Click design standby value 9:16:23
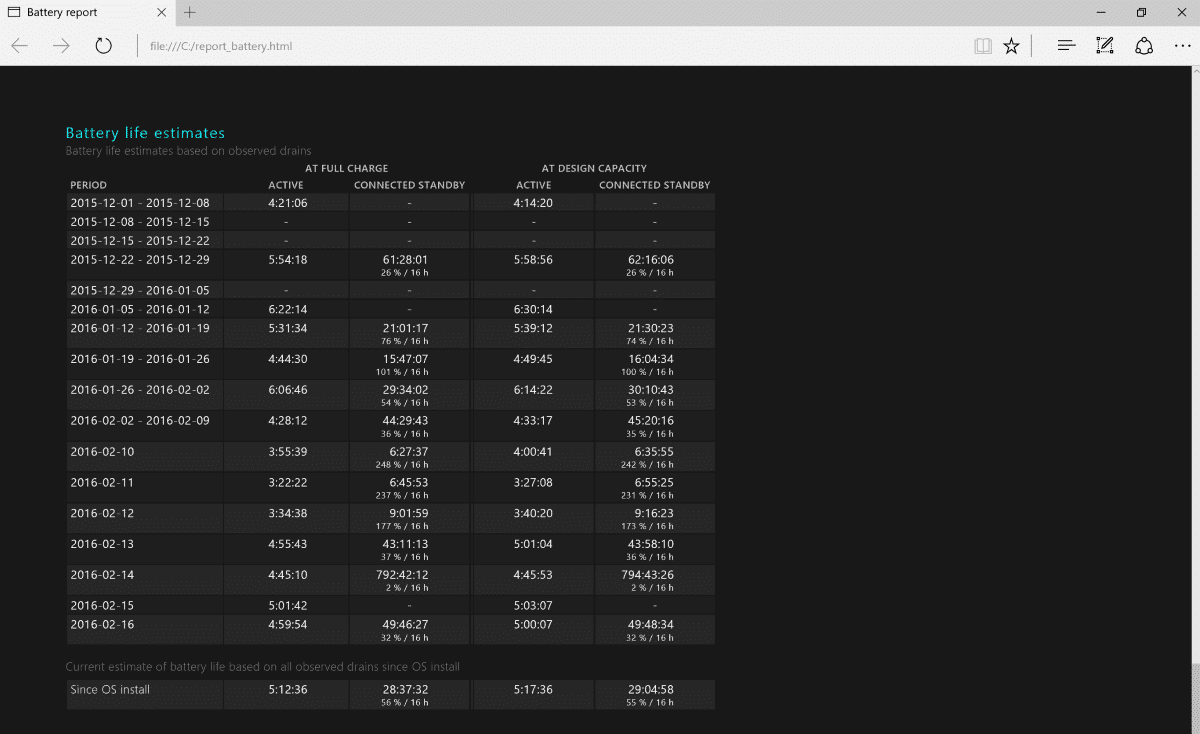Viewport: 1200px width, 734px height. (654, 514)
